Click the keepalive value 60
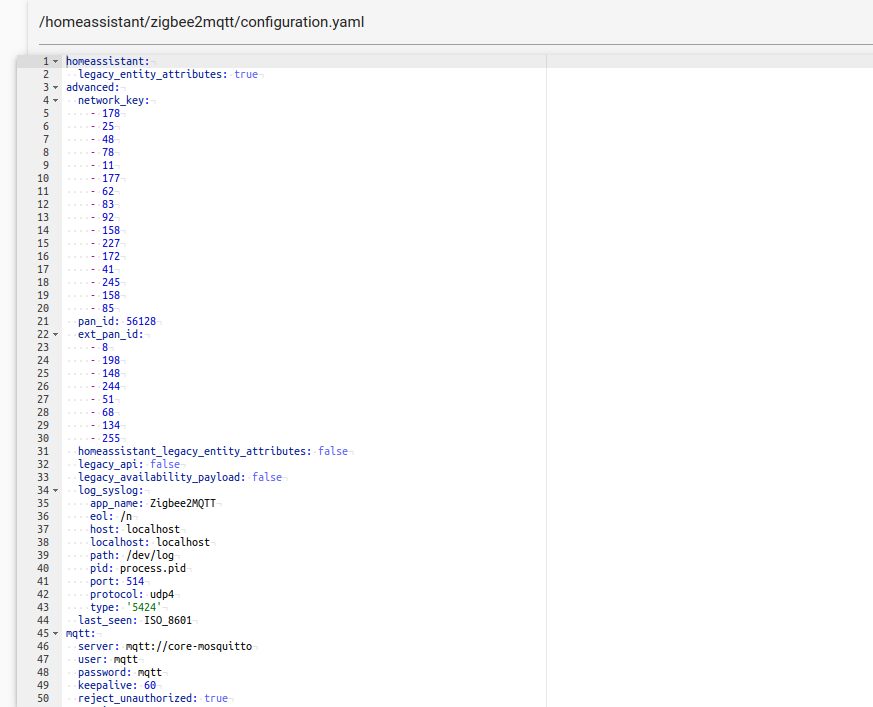Viewport: 873px width, 707px height. click(x=150, y=685)
